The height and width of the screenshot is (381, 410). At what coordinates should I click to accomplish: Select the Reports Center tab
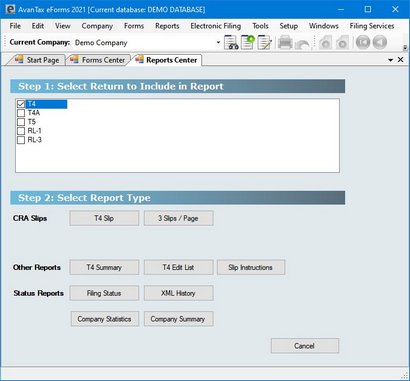tap(167, 60)
